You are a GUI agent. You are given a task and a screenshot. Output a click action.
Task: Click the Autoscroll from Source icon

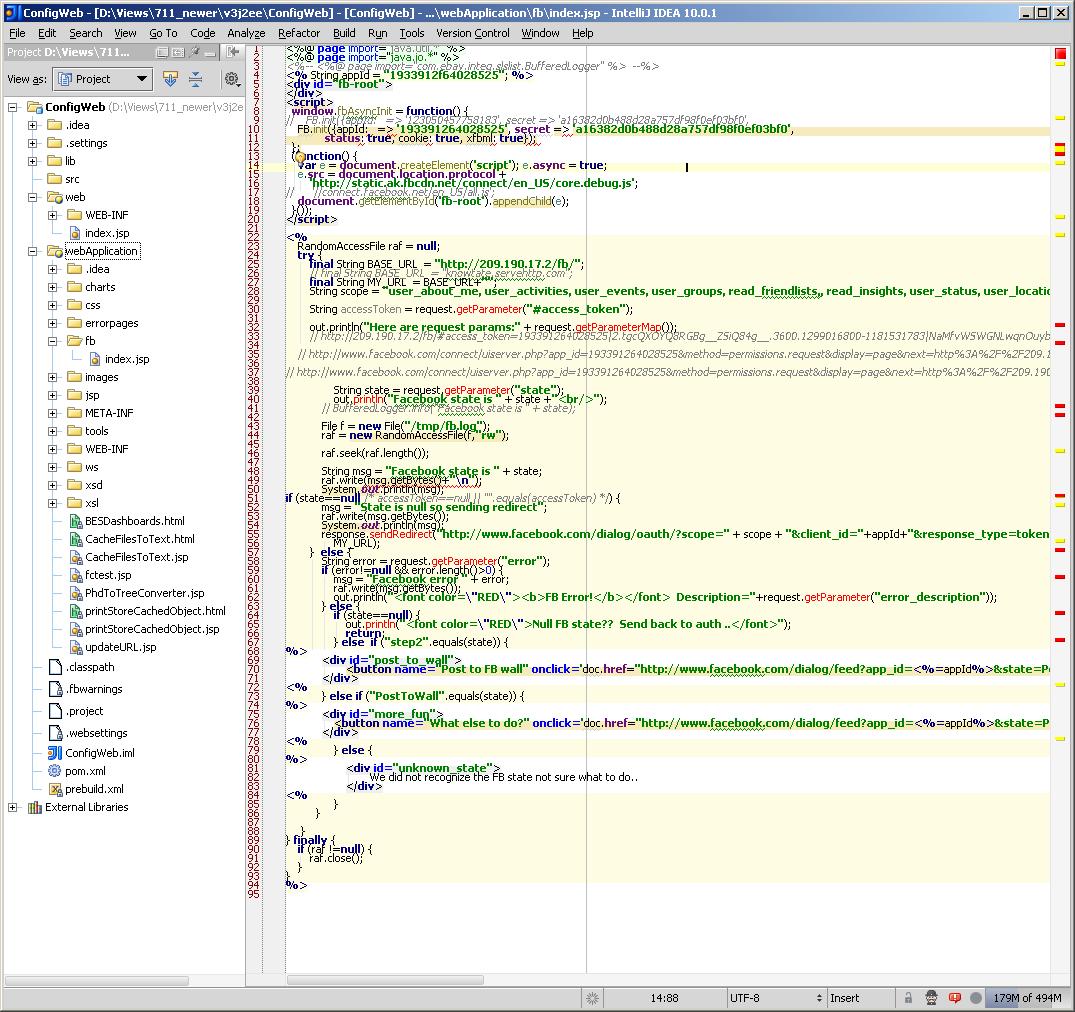[x=170, y=79]
